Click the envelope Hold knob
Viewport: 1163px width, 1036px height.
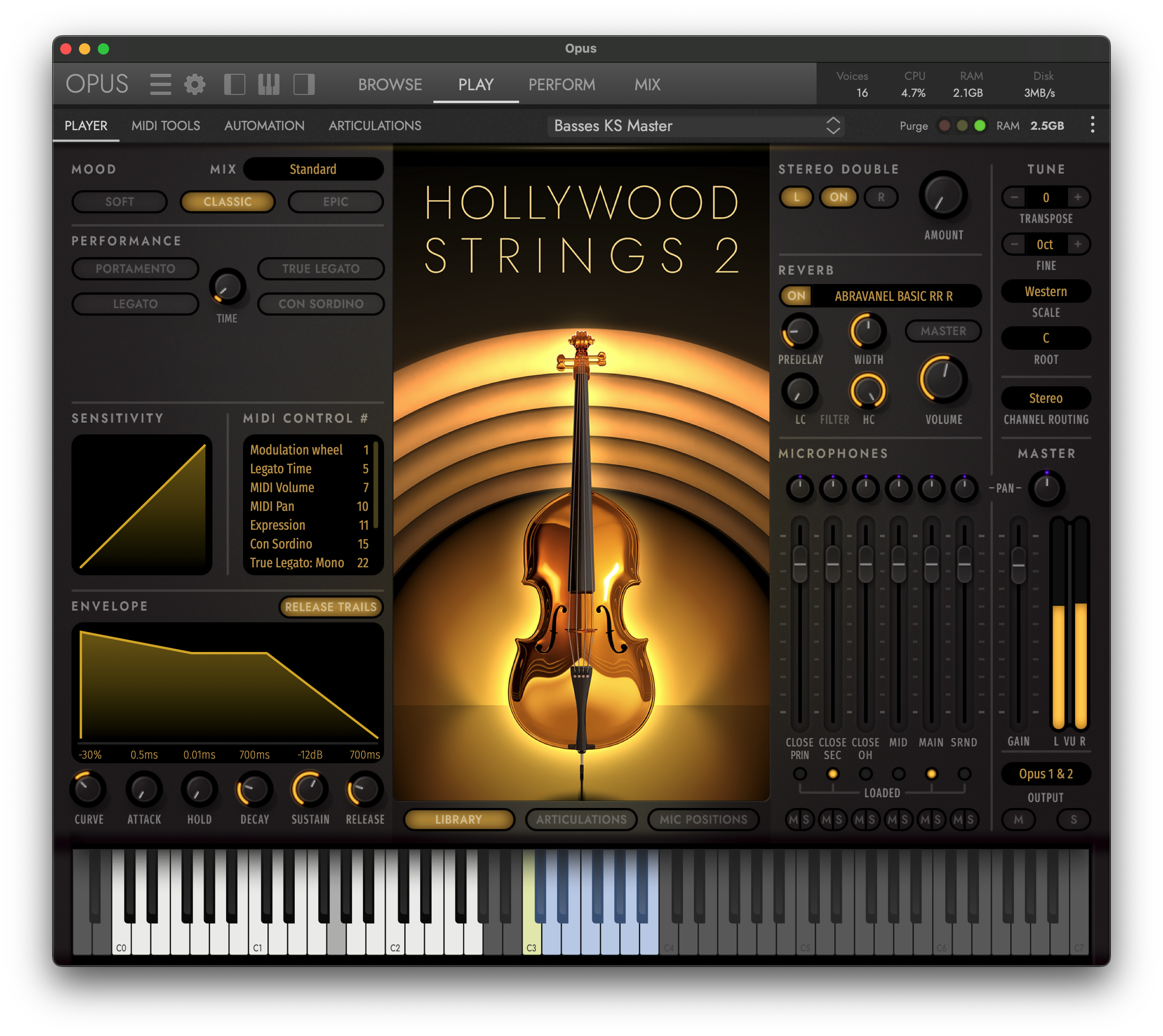tap(199, 790)
